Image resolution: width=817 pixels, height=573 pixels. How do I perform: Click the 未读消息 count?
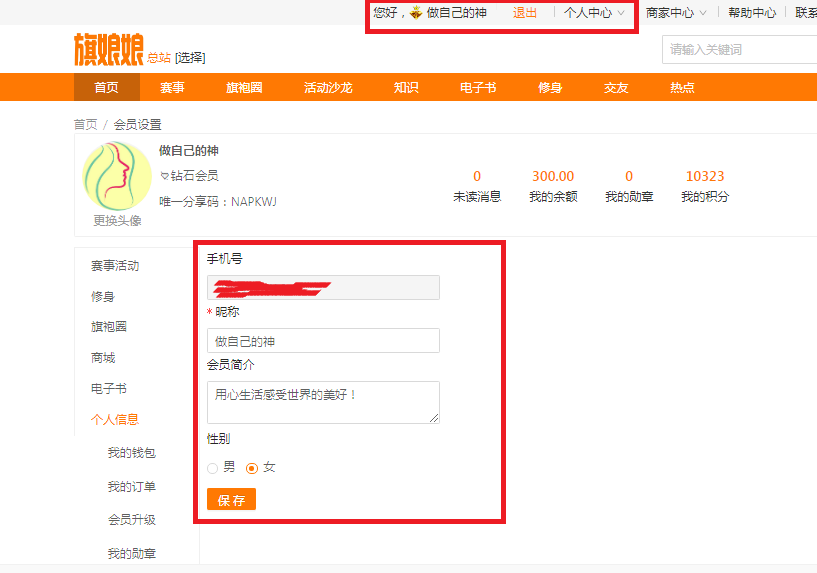(x=477, y=176)
